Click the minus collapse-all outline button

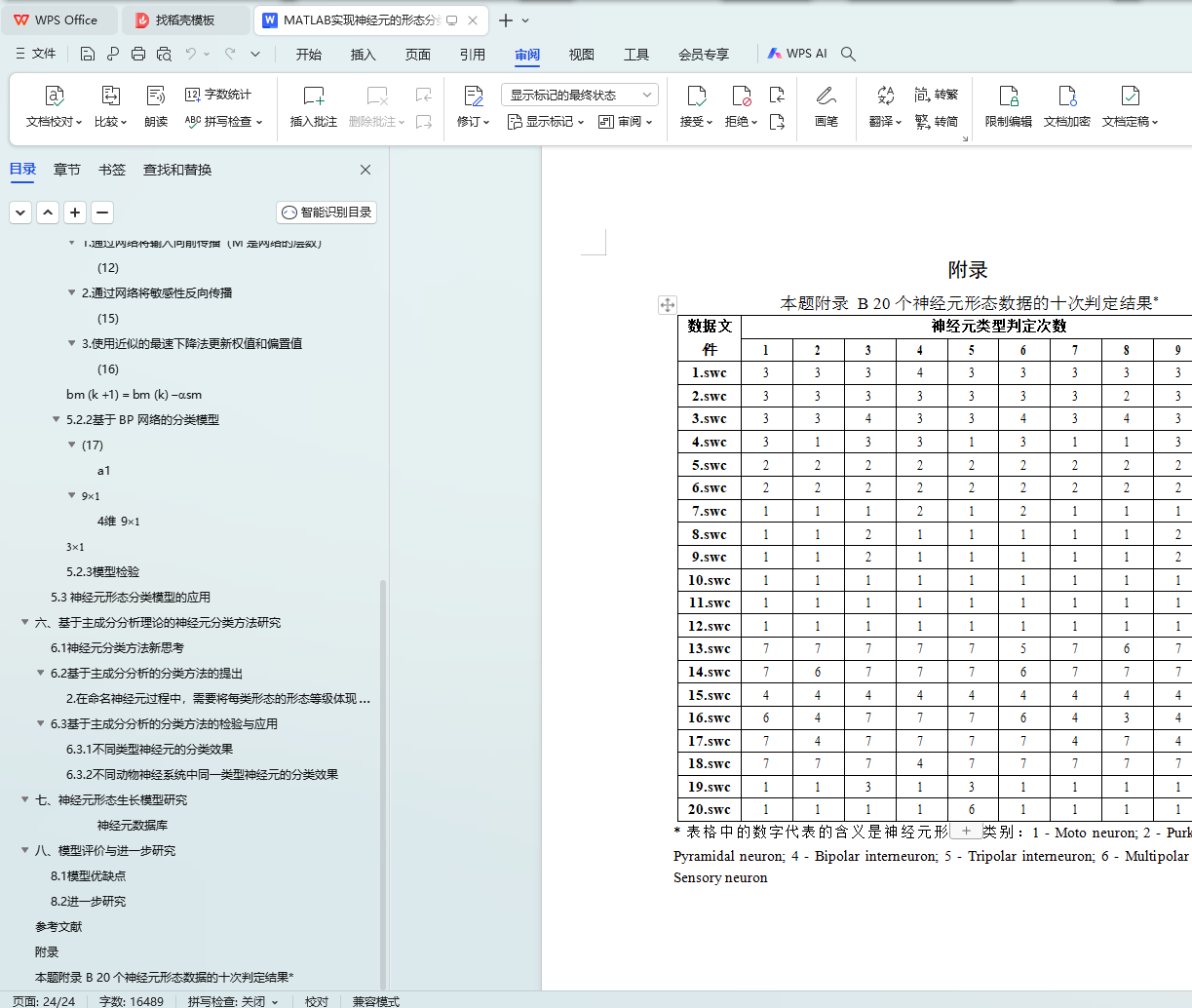pos(102,213)
